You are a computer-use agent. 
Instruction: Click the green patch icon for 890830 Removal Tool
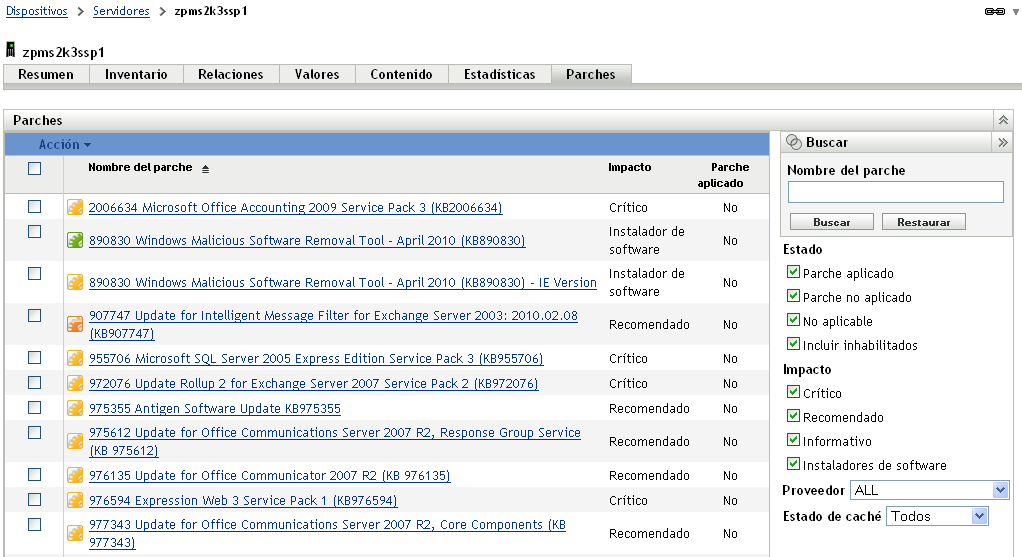75,240
